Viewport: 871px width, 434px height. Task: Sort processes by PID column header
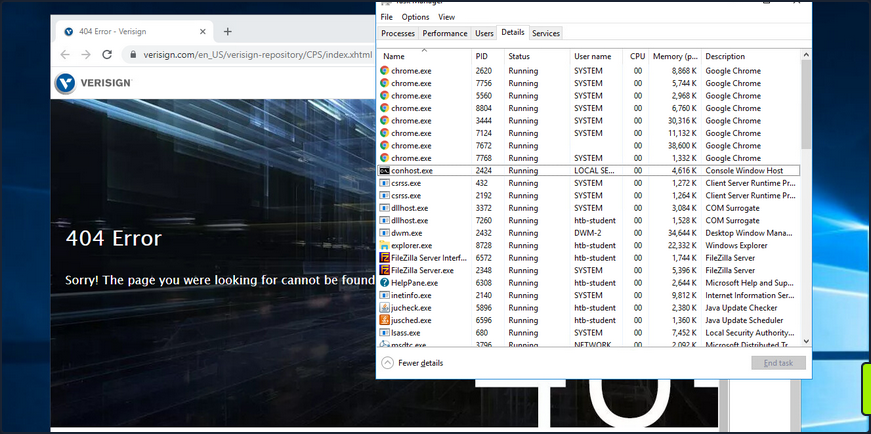(488, 56)
